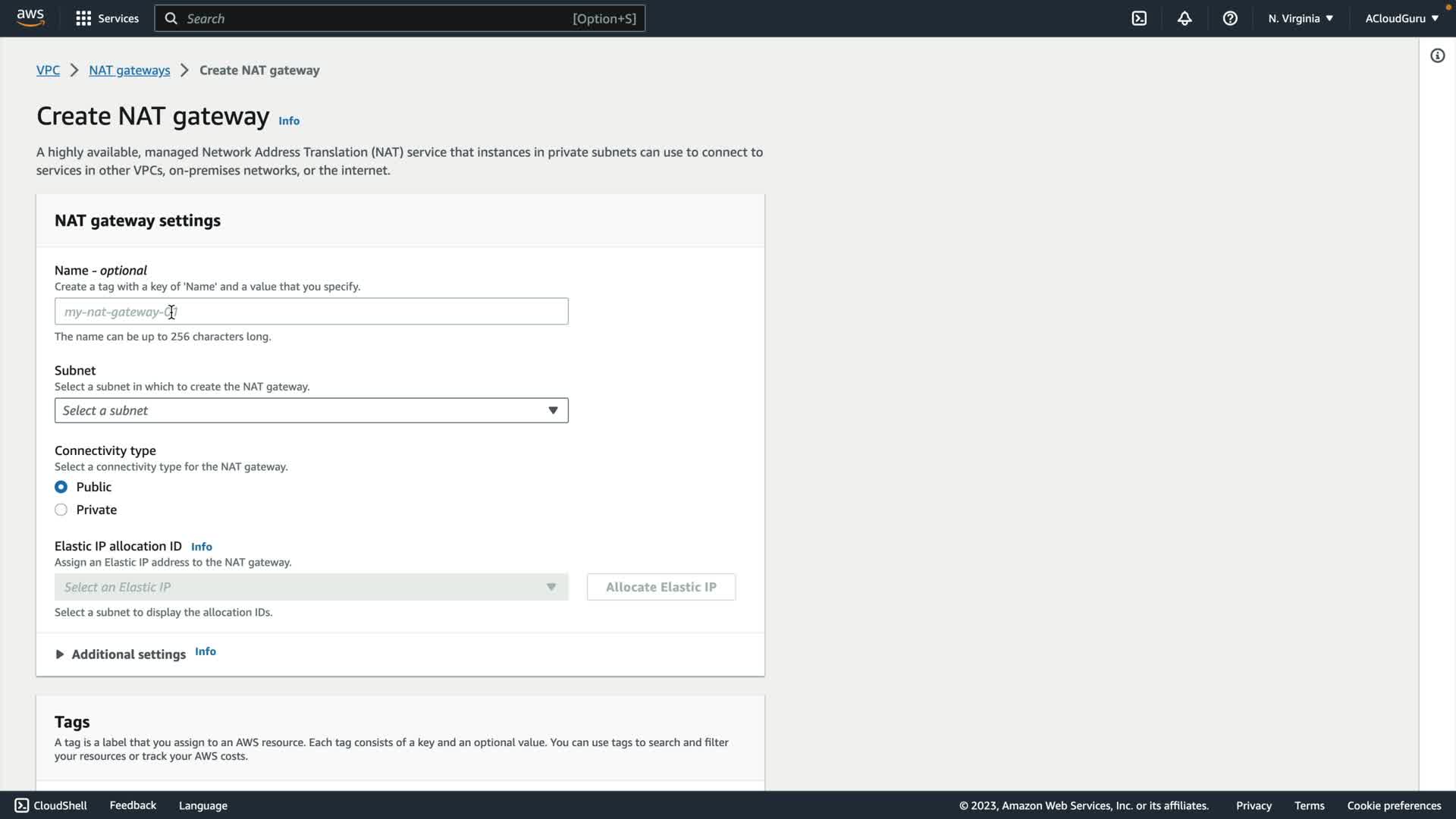The image size is (1456, 819).
Task: Open Language menu in footer
Action: pos(202,805)
